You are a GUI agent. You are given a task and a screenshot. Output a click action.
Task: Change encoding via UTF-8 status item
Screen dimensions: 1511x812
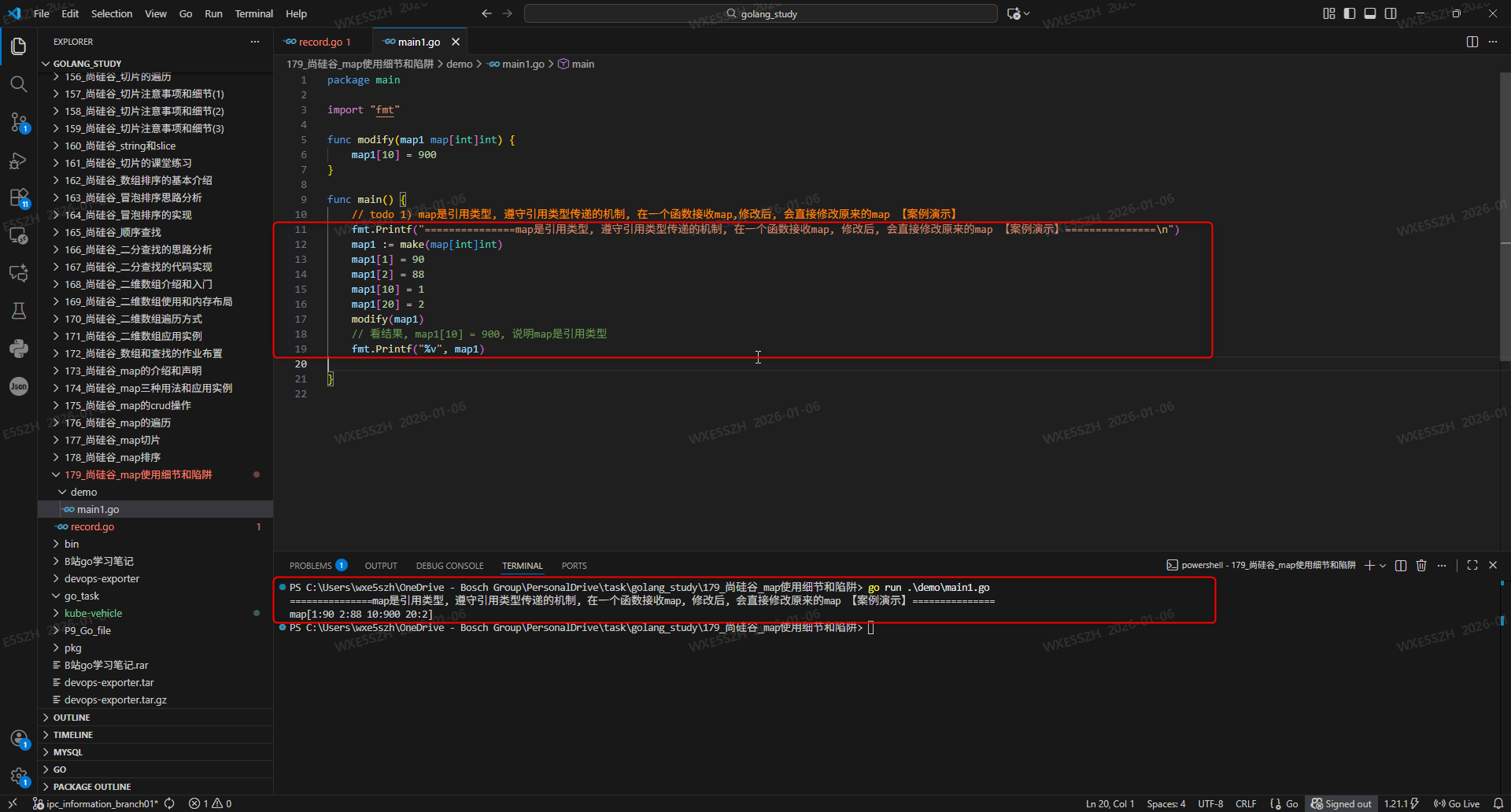(x=1210, y=804)
